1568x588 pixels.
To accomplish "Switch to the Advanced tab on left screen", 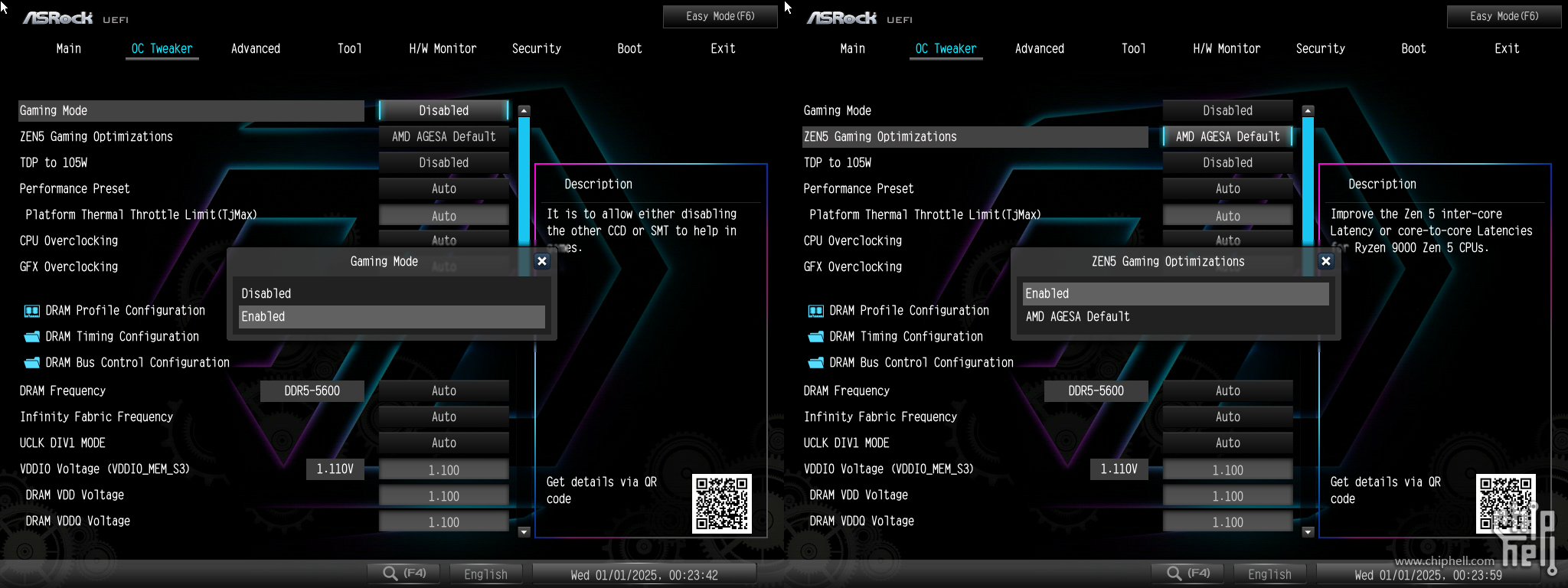I will [255, 49].
